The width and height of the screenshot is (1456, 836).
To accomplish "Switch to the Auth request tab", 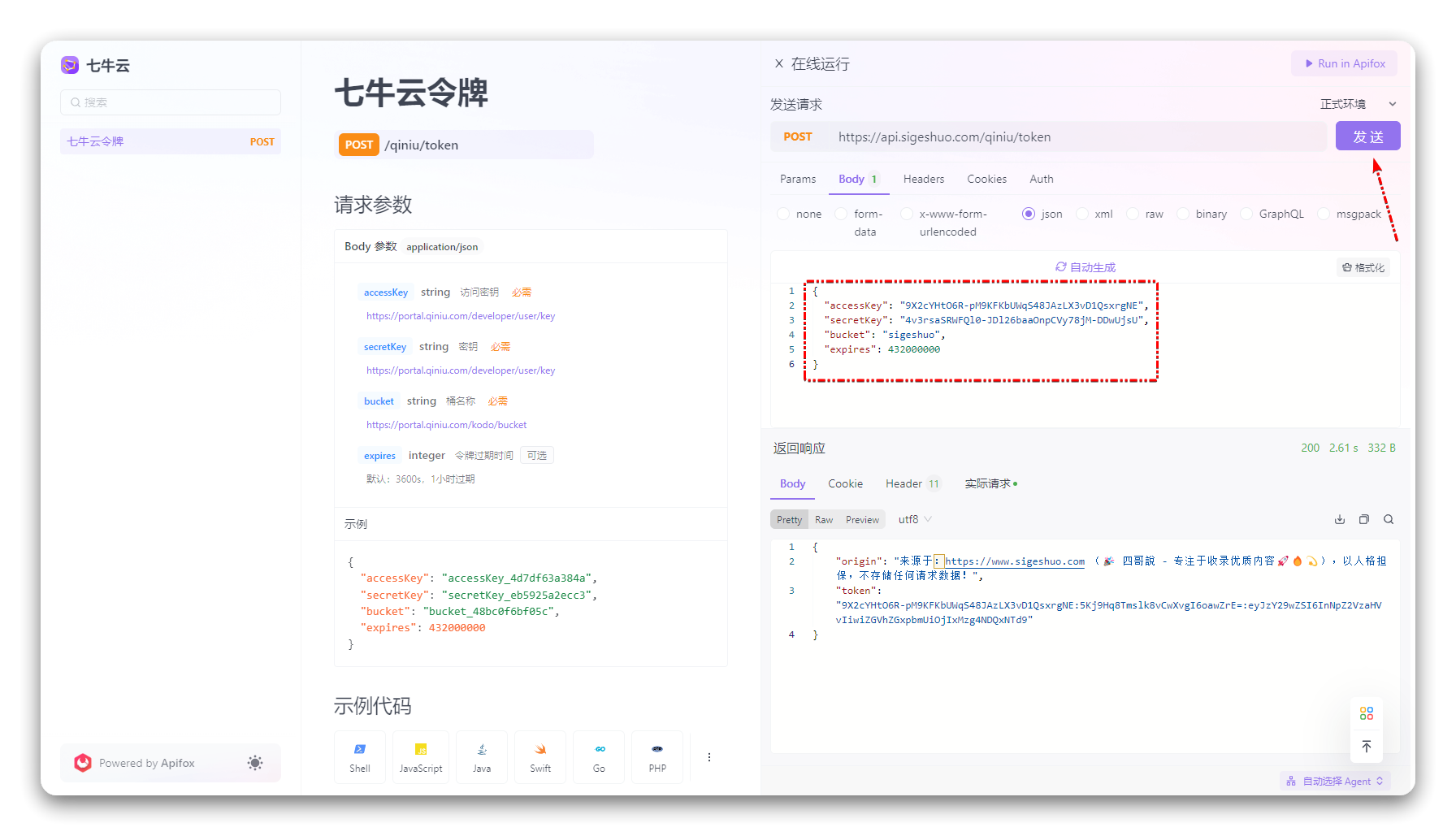I will pyautogui.click(x=1042, y=179).
